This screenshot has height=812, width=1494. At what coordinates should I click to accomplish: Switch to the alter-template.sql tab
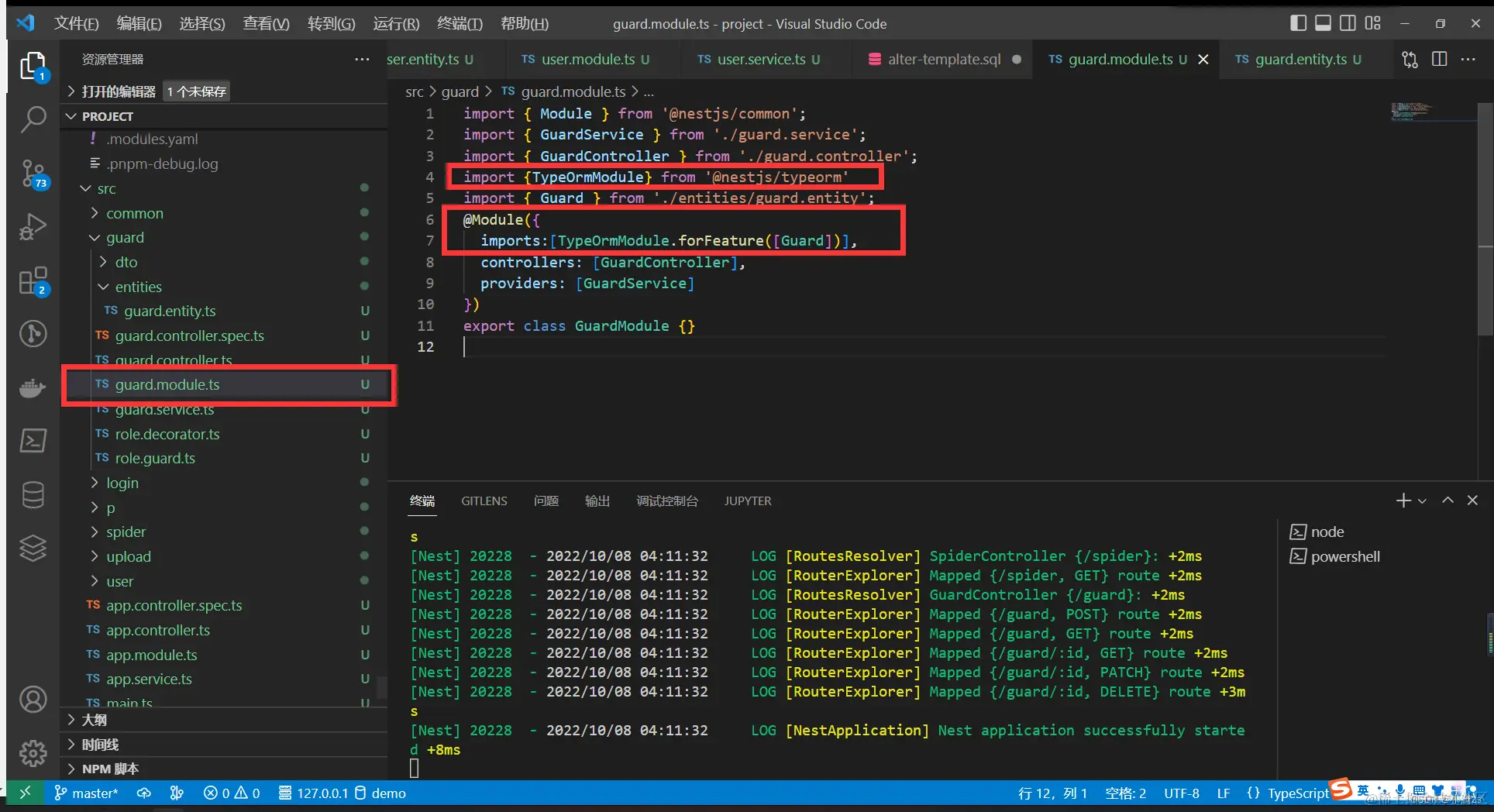[944, 59]
